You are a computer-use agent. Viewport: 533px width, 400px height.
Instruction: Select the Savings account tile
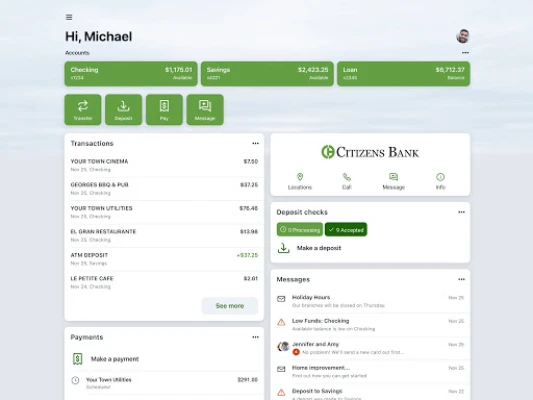pyautogui.click(x=267, y=74)
